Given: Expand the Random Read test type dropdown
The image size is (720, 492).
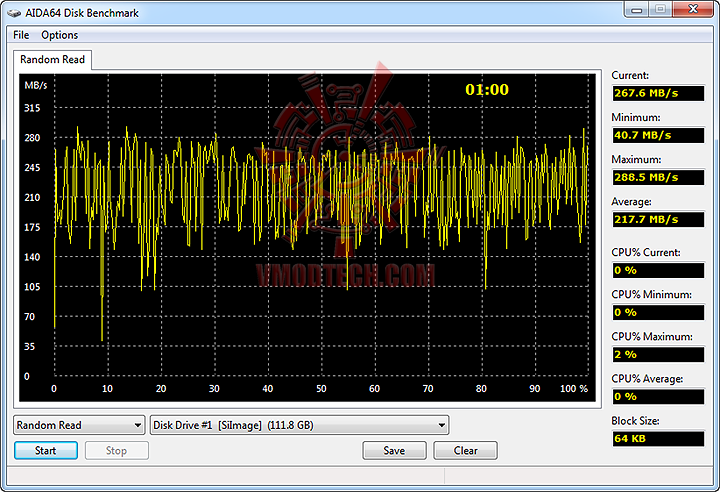Looking at the screenshot, I should tap(79, 425).
